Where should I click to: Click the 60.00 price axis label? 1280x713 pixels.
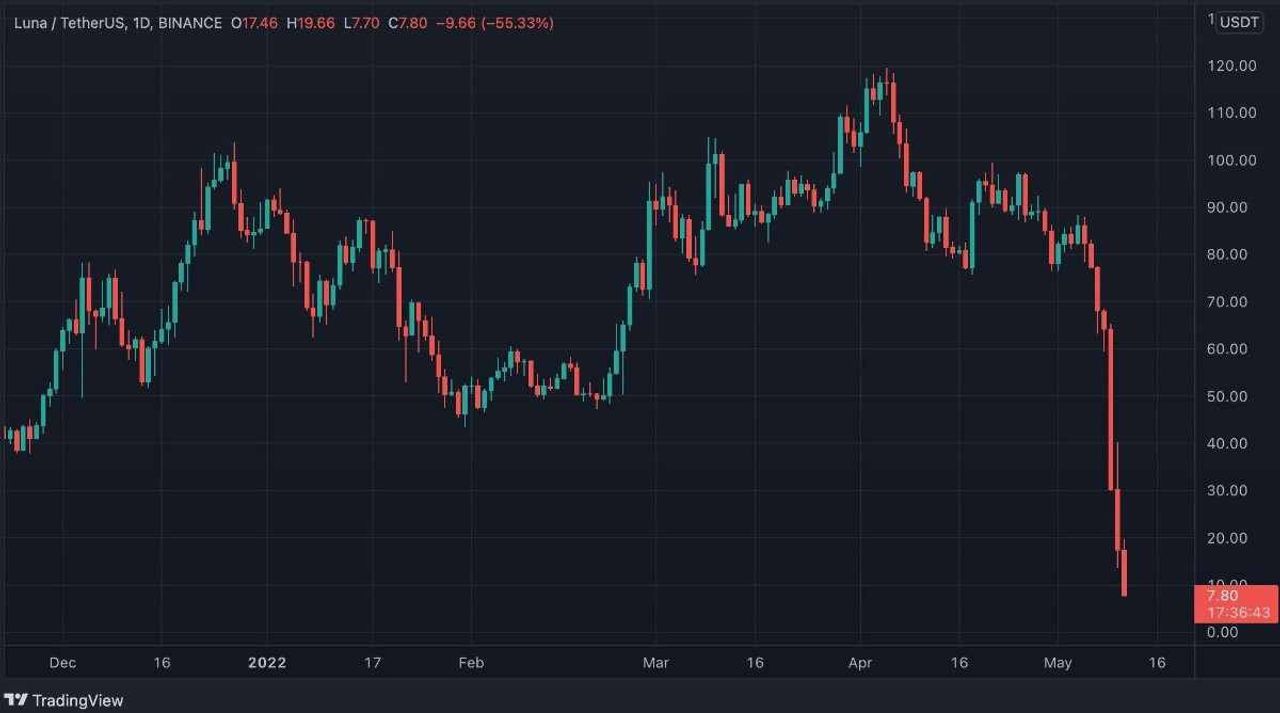click(1228, 349)
